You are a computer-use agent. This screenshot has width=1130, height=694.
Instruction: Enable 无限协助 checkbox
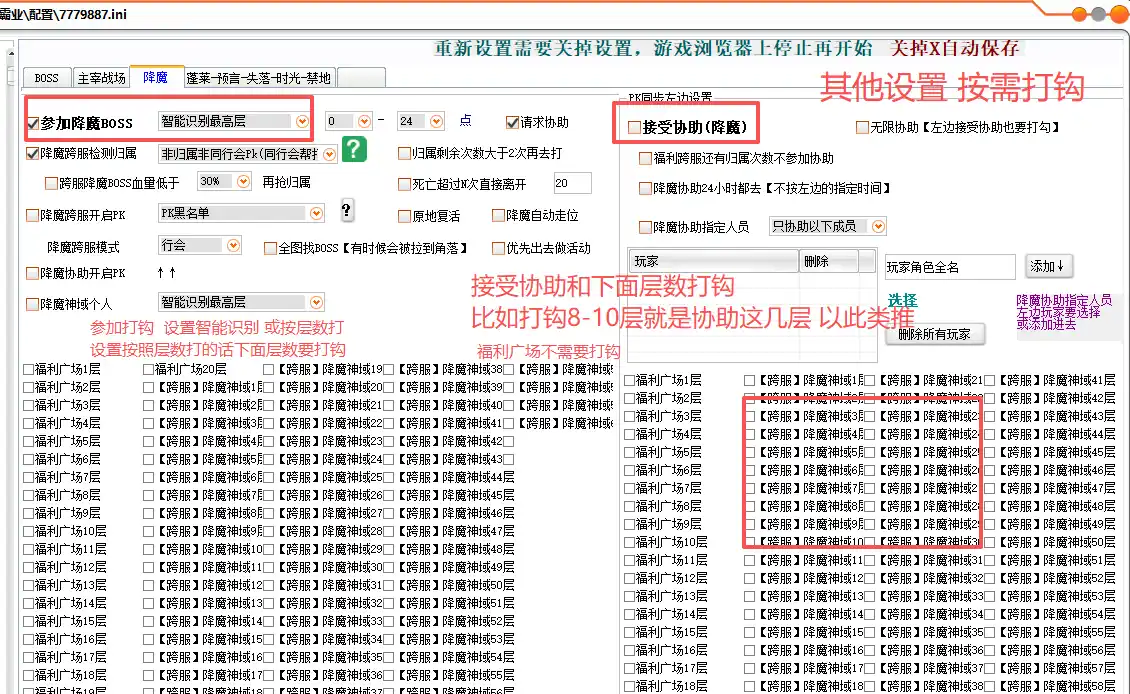[x=862, y=128]
